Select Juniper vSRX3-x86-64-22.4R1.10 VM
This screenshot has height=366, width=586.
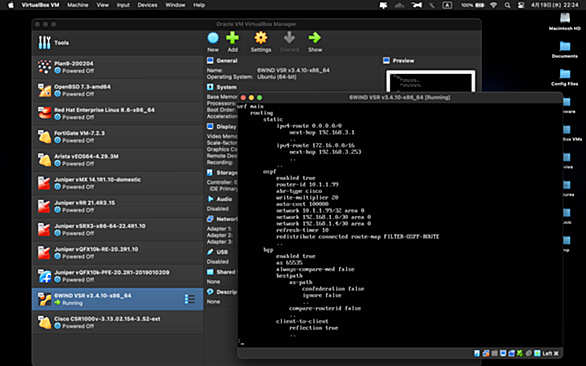(x=118, y=229)
